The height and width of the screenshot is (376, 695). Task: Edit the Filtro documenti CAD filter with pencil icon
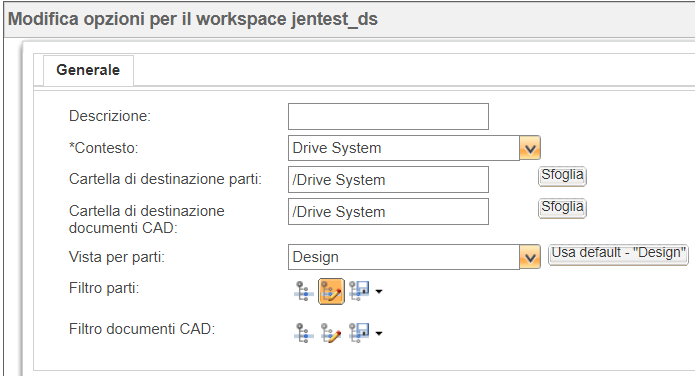[331, 333]
